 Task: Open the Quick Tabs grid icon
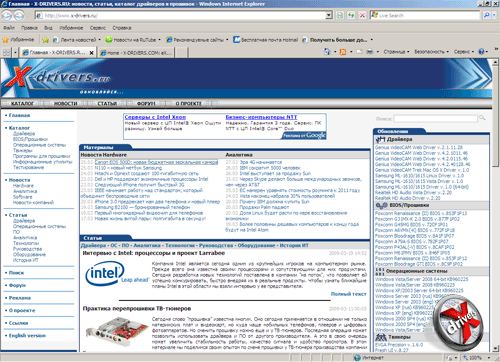point(6,52)
